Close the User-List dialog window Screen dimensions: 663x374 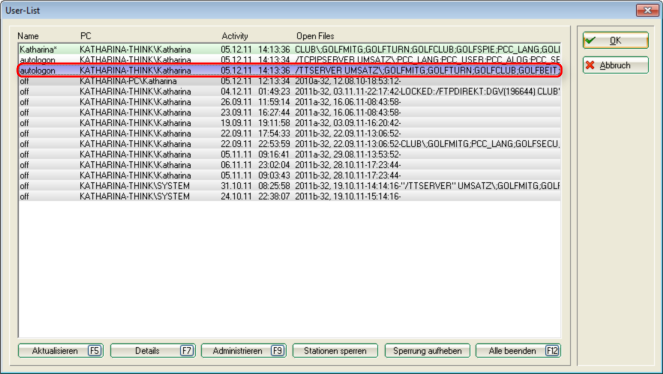647,10
